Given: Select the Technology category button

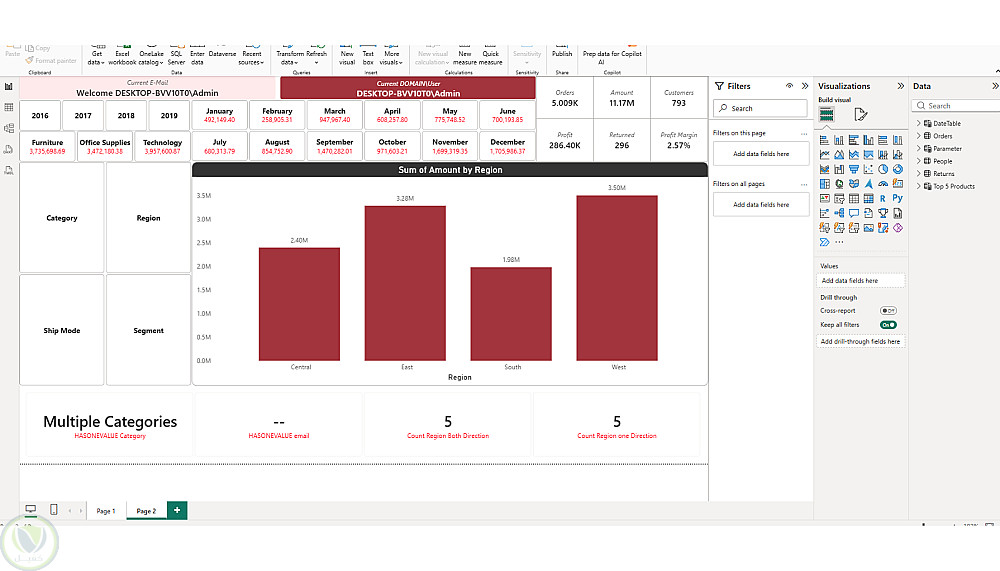Looking at the screenshot, I should (162, 146).
